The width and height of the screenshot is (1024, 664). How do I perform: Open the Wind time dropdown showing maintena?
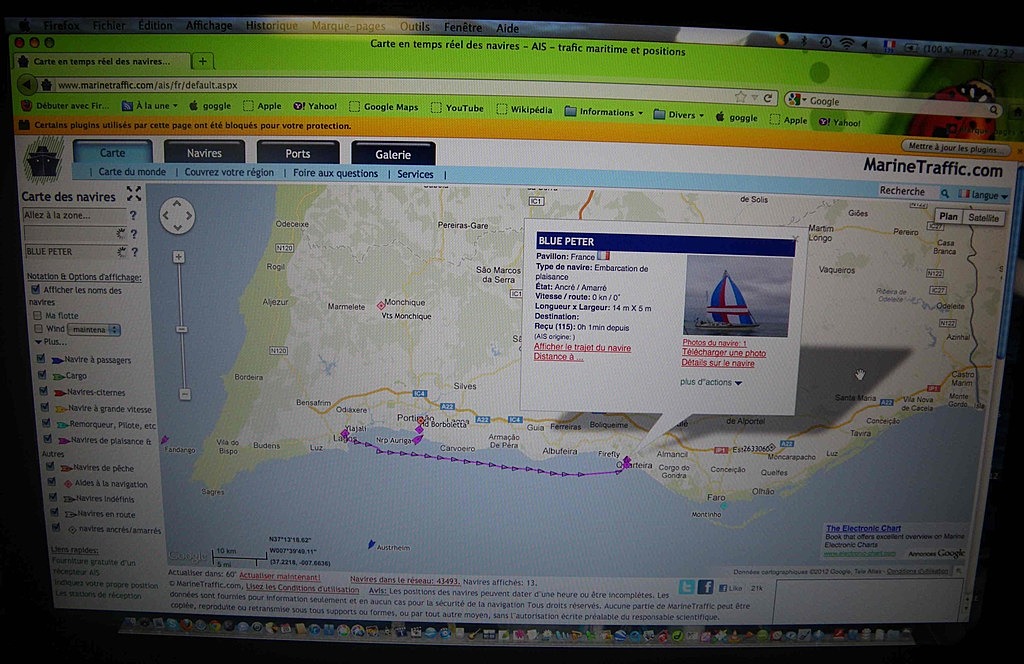tap(95, 329)
